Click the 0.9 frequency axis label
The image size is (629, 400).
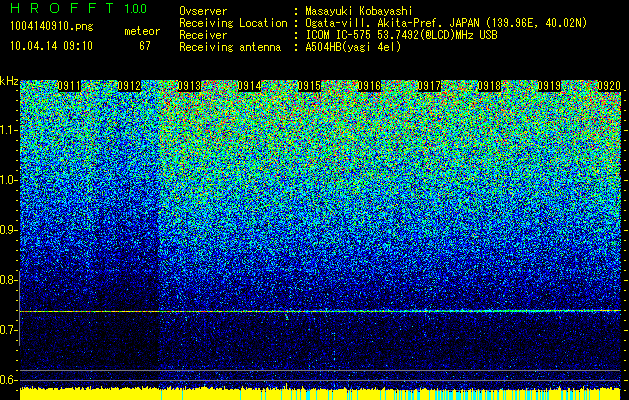(x=9, y=230)
